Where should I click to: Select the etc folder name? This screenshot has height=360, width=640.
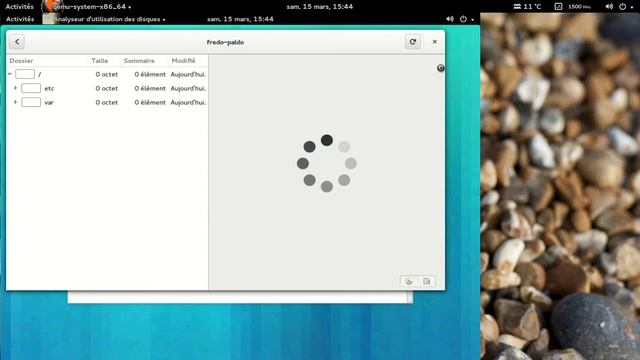tap(49, 88)
